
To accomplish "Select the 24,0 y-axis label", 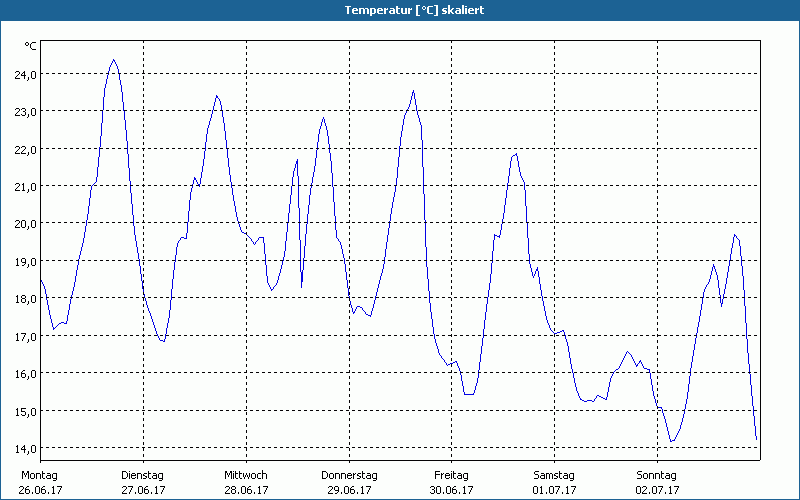I will click(25, 74).
